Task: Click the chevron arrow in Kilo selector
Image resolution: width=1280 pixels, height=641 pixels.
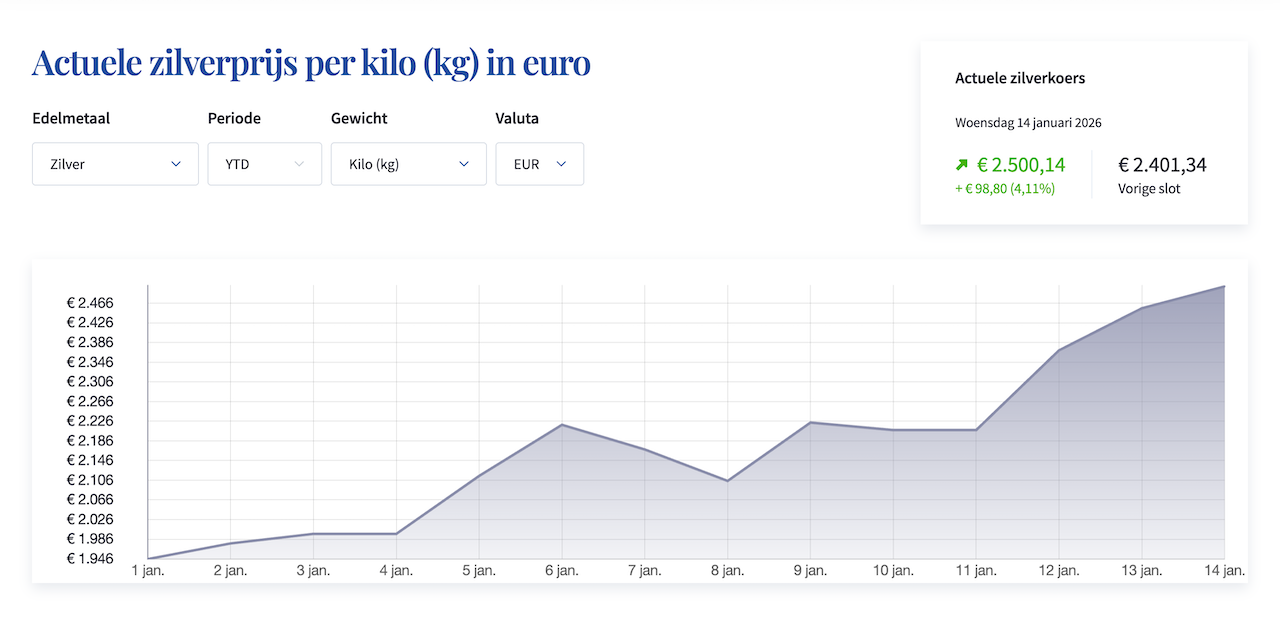Action: pos(464,164)
